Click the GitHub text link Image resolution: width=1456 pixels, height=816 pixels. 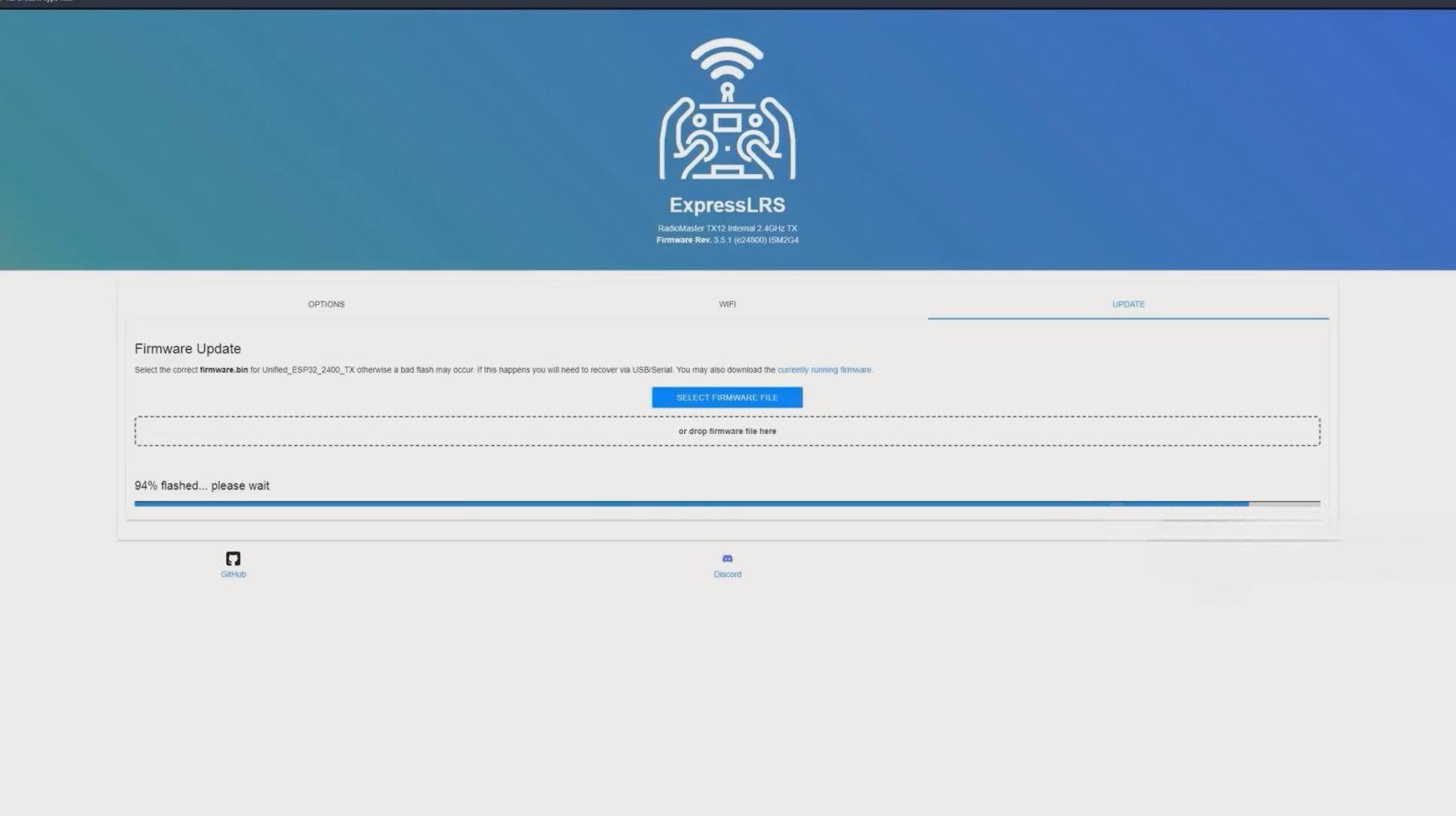(x=233, y=574)
